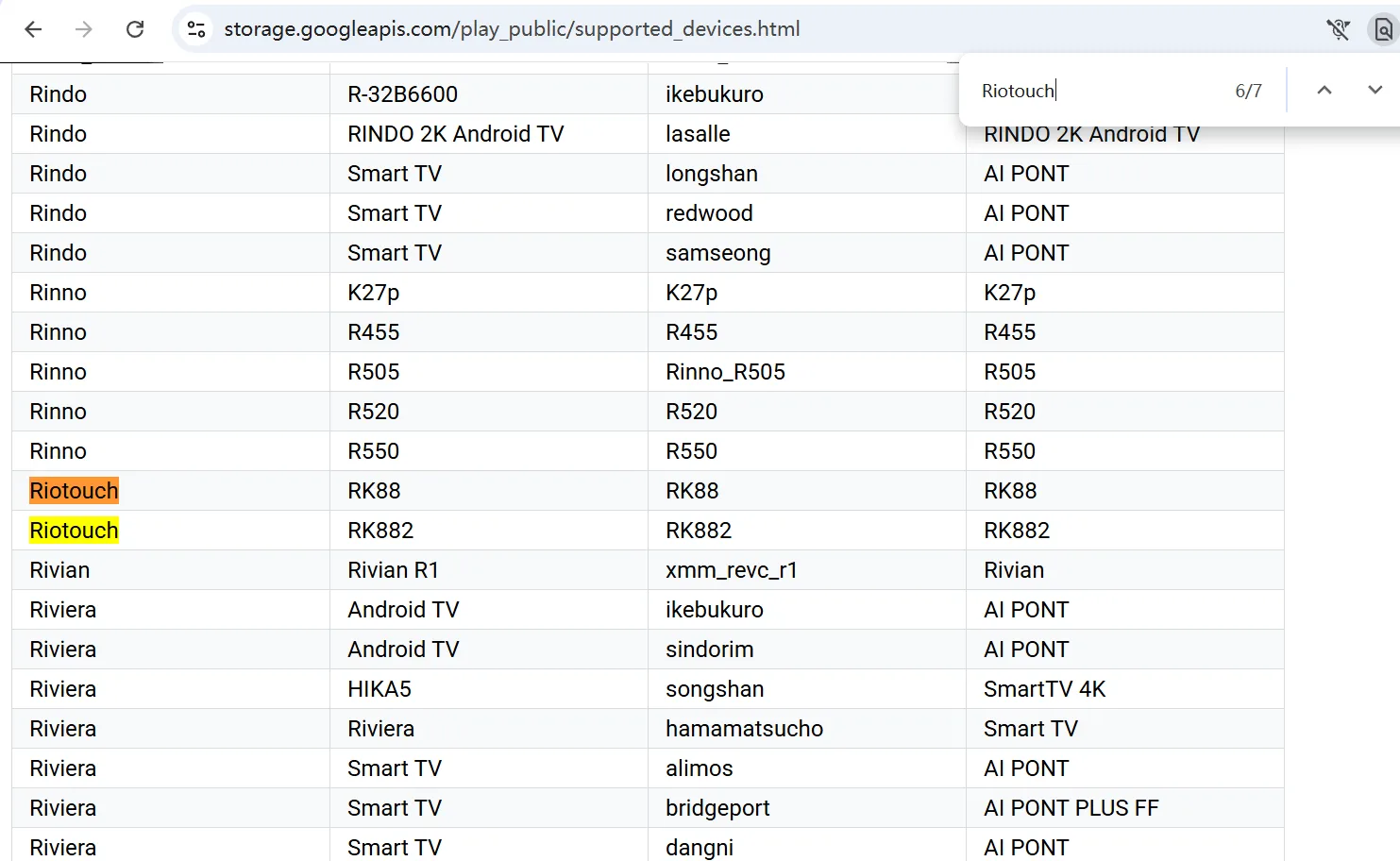Click the lasalle device cell
Viewport: 1400px width, 861px height.
pos(807,134)
